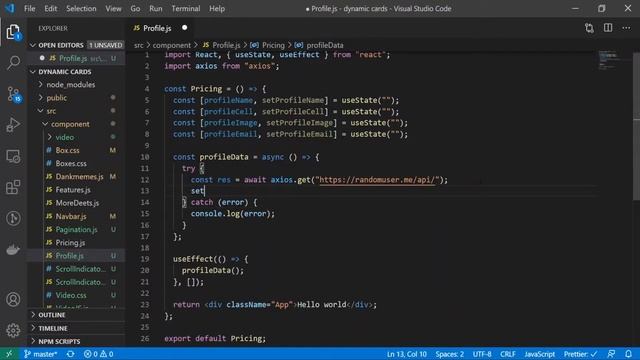Open the Git history timeline icon

pyautogui.click(x=13, y=218)
